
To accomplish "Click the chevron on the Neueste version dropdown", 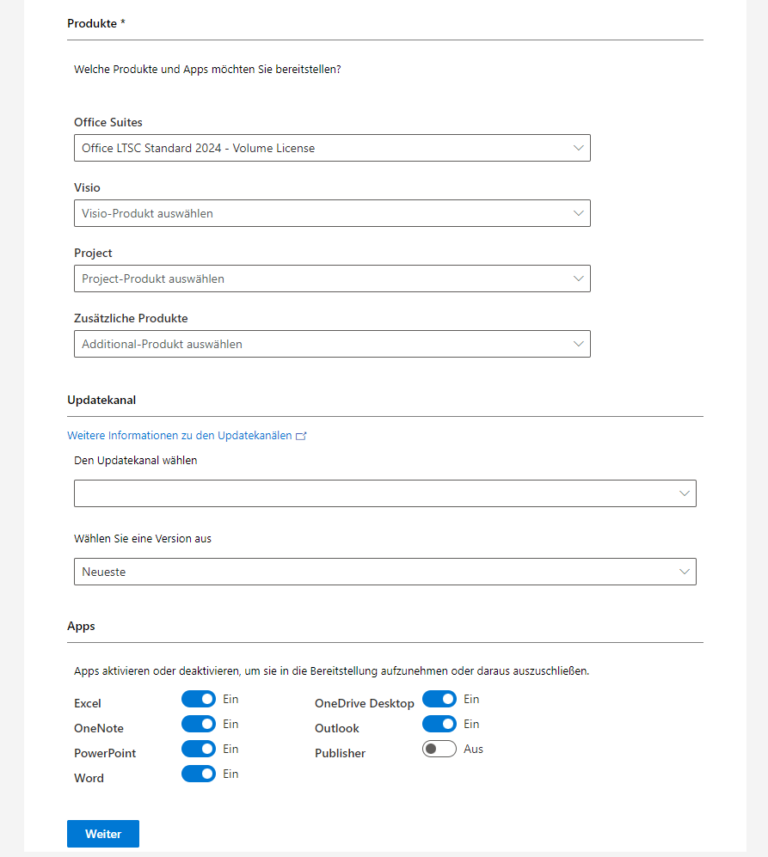I will click(684, 571).
